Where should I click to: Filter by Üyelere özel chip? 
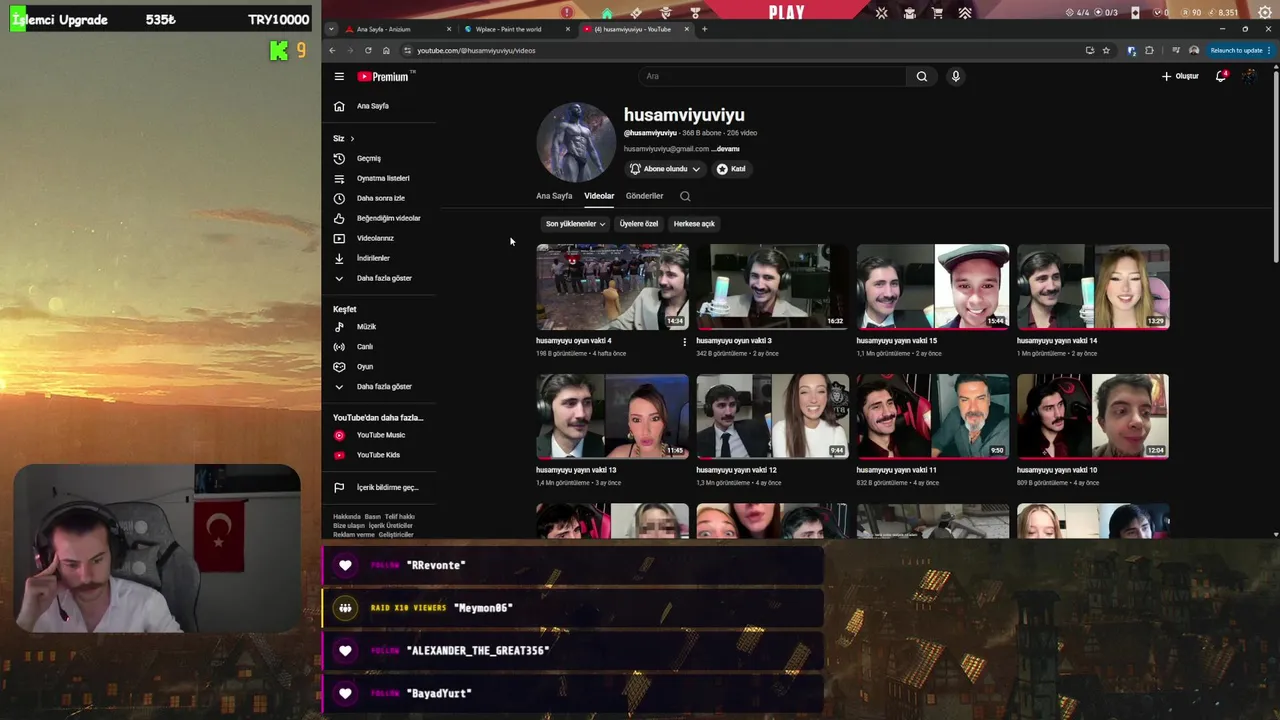(x=639, y=224)
